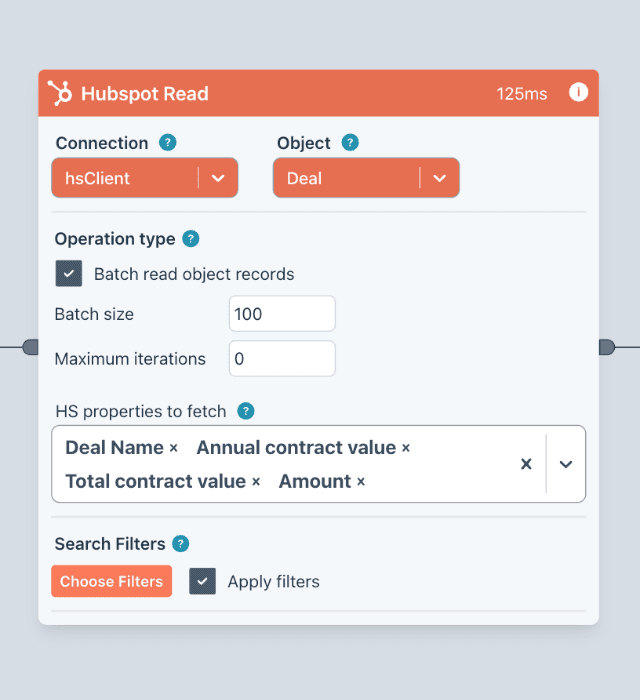Remove the Amount property tag
The width and height of the screenshot is (640, 700).
361,482
